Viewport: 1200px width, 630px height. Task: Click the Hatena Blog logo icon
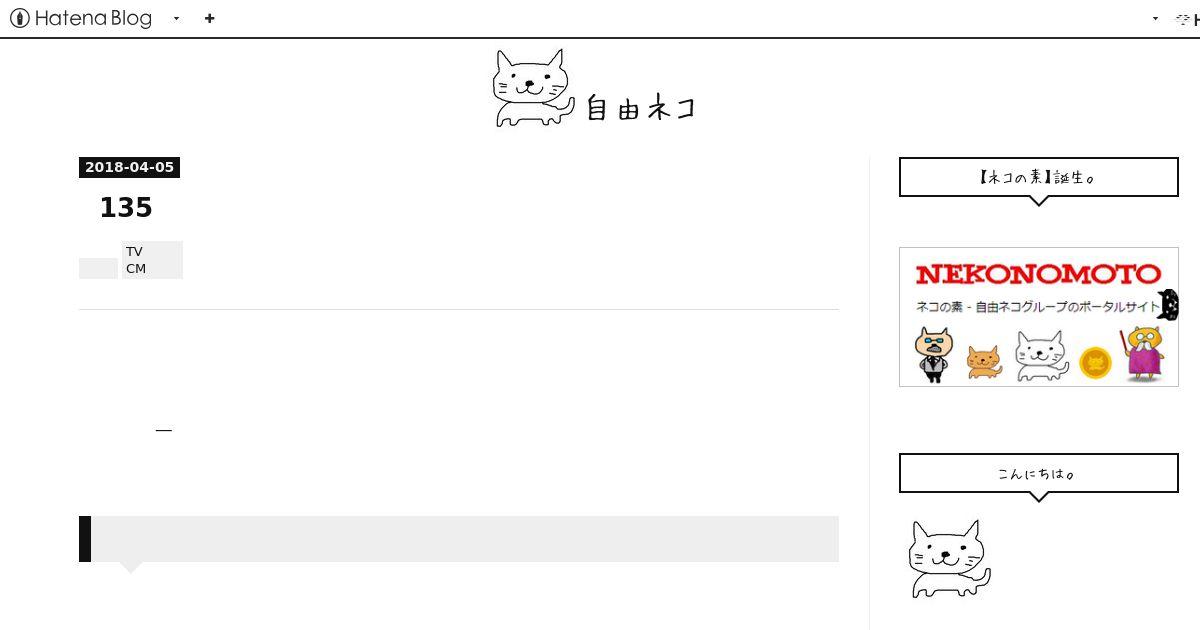pos(19,18)
